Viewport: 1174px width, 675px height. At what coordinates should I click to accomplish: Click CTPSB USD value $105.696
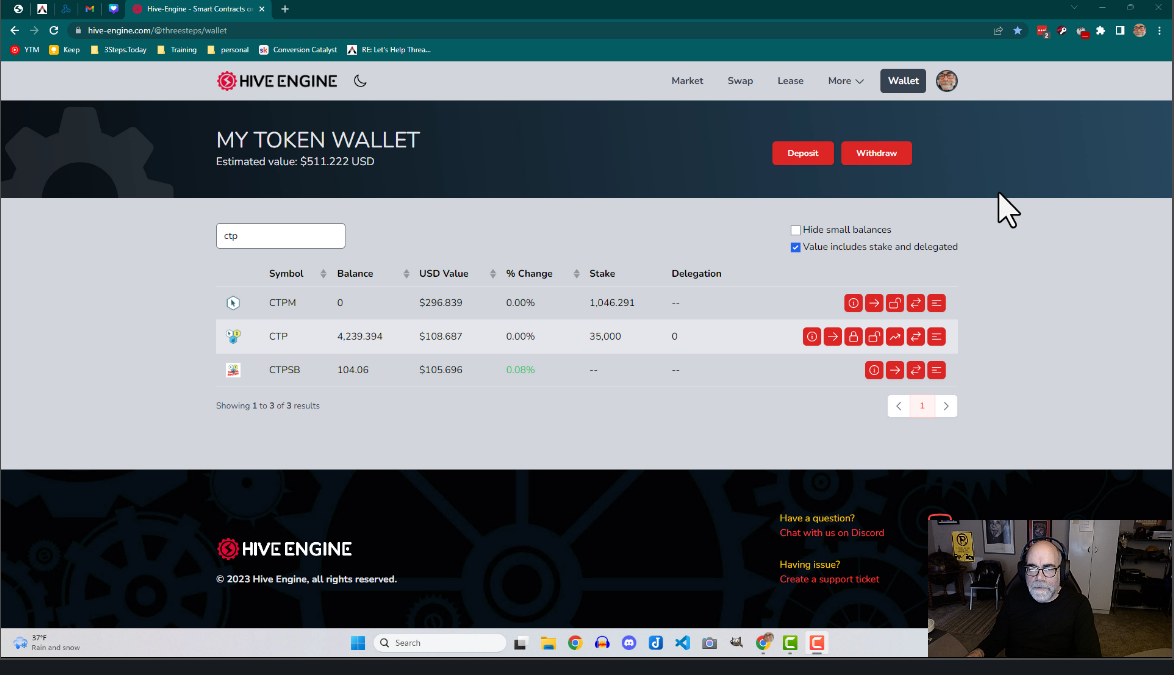click(x=440, y=370)
